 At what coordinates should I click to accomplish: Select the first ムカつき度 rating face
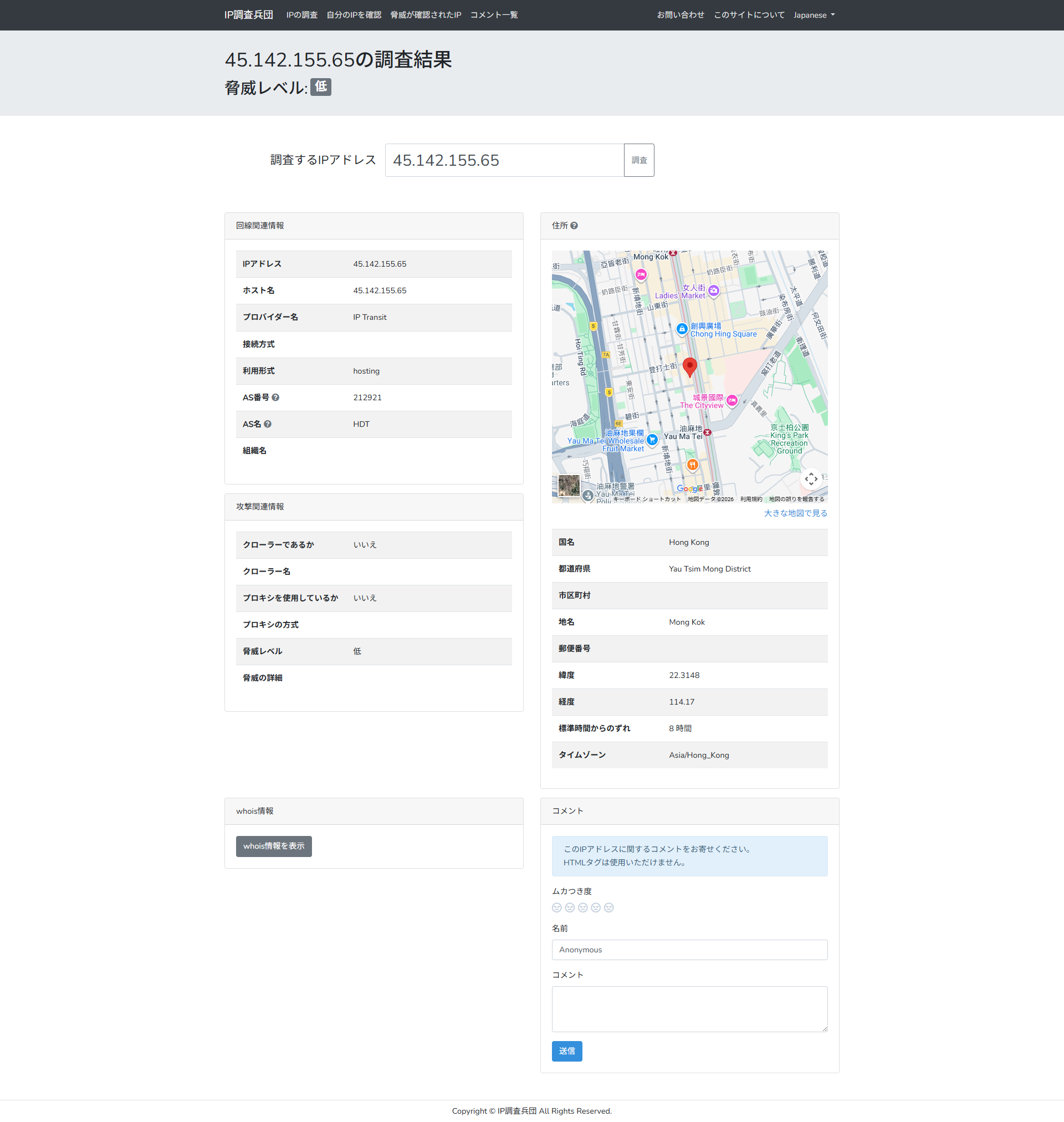556,907
